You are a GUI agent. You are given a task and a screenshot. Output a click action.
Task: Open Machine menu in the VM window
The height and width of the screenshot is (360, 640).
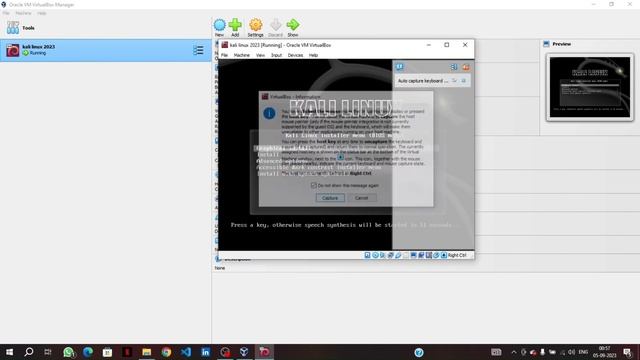click(242, 55)
